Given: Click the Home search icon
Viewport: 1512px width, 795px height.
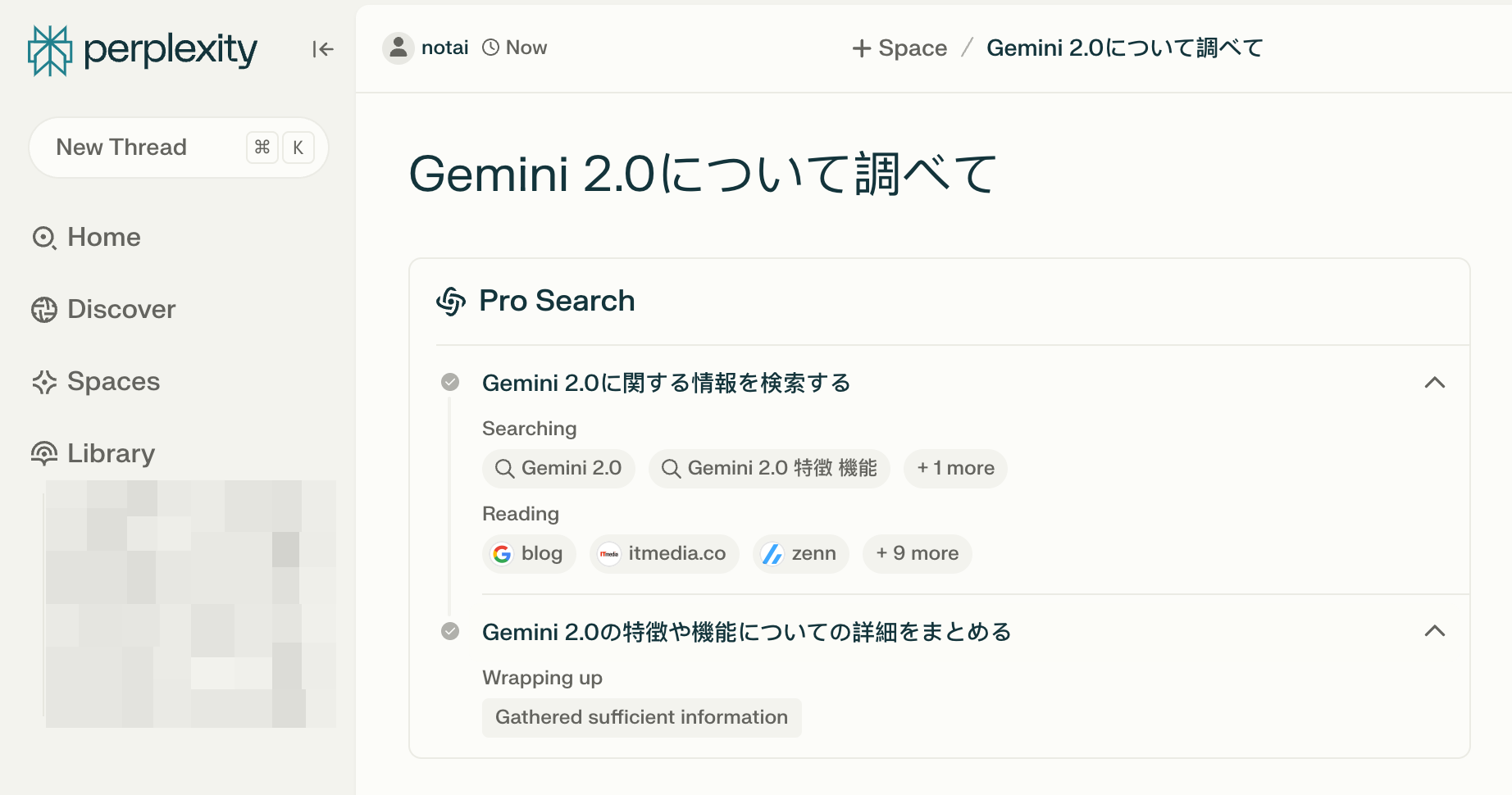Looking at the screenshot, I should click(x=44, y=238).
